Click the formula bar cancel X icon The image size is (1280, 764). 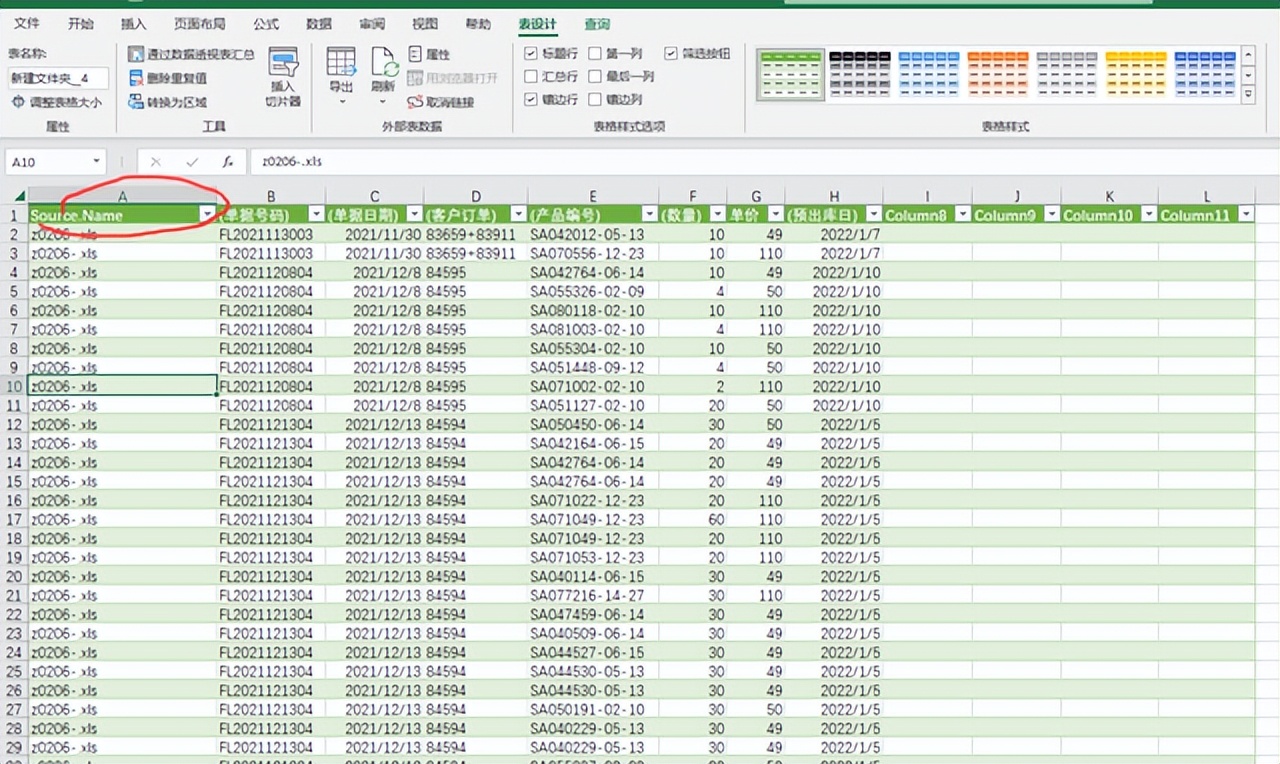click(155, 161)
